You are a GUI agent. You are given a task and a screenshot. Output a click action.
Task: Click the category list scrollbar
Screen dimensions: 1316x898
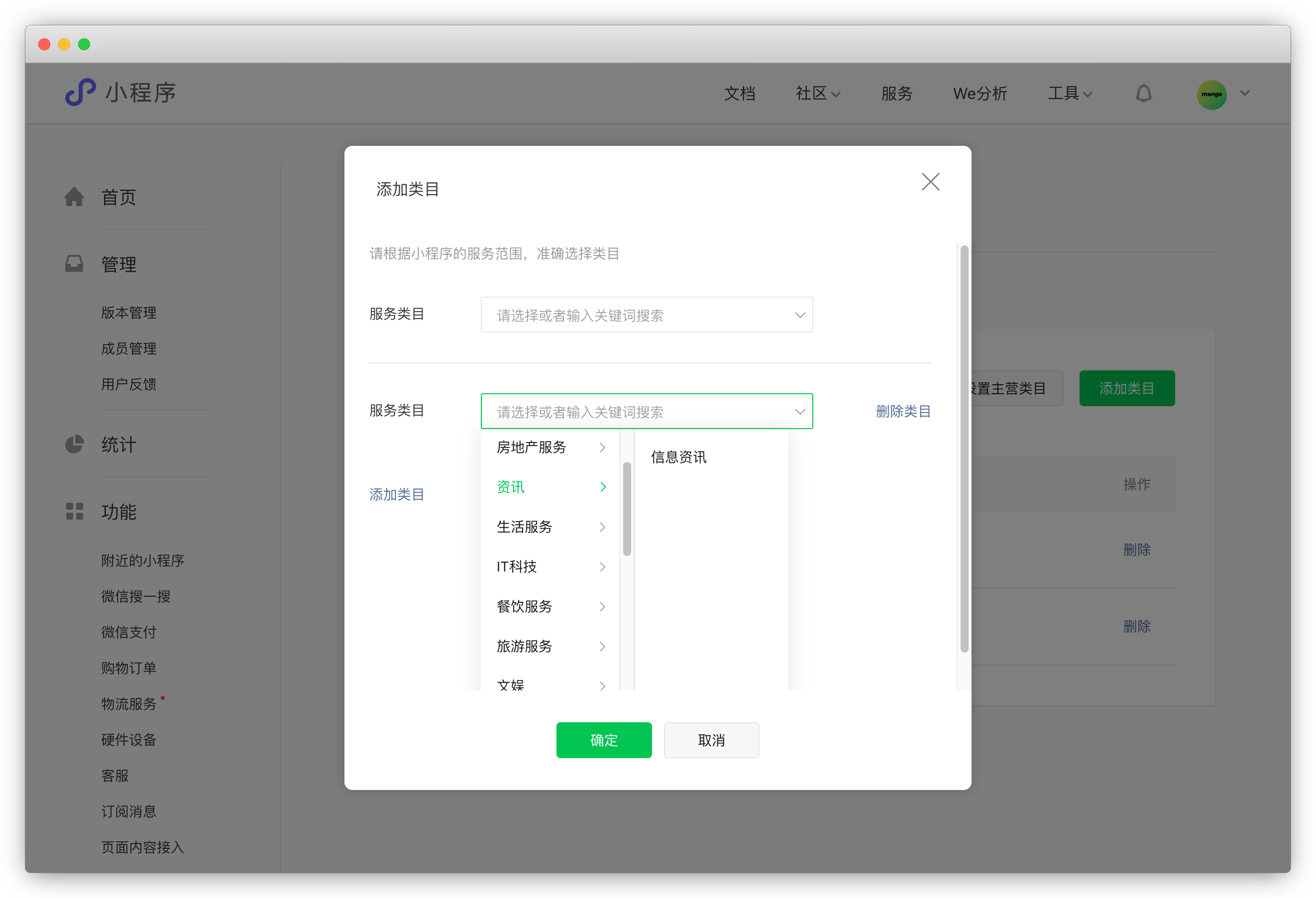tap(626, 509)
